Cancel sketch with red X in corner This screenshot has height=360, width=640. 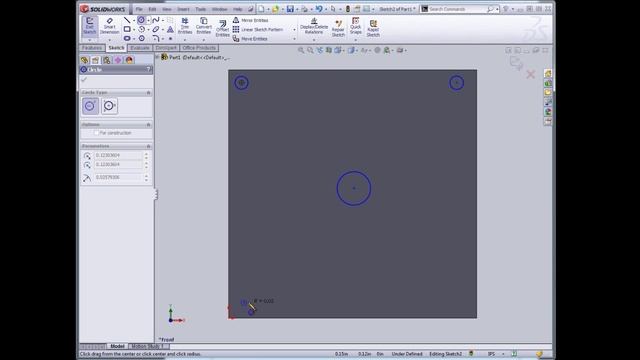point(530,74)
